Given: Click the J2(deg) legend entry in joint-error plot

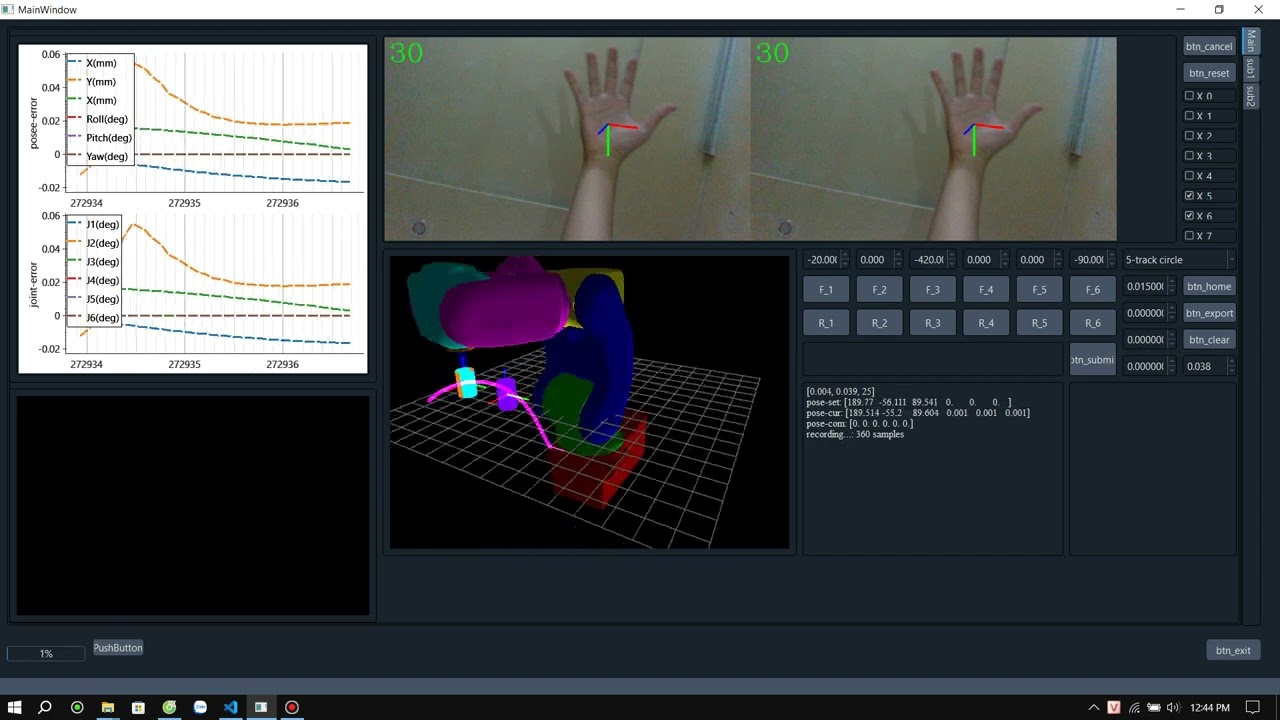Looking at the screenshot, I should pyautogui.click(x=93, y=243).
